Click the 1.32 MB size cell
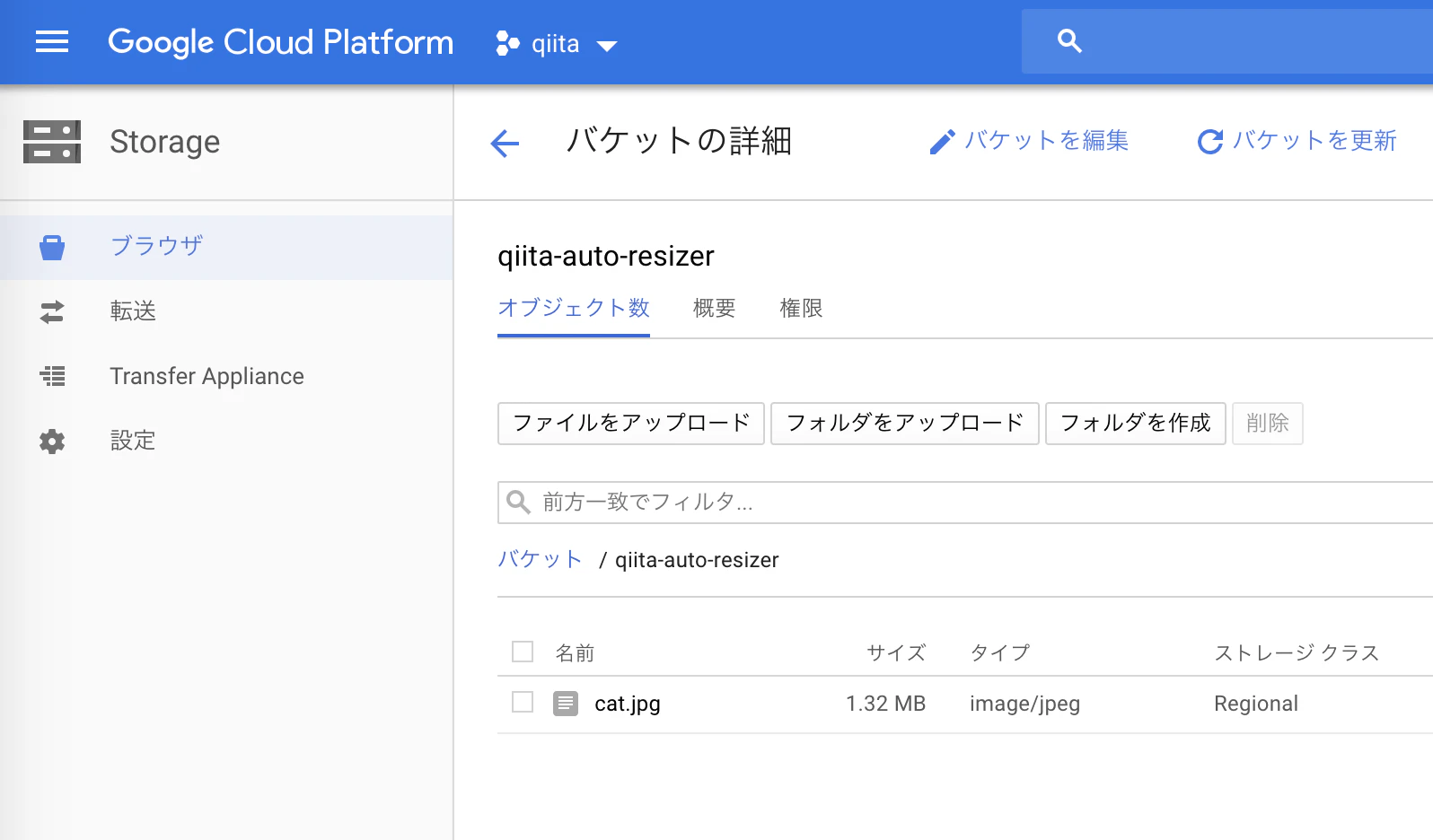The width and height of the screenshot is (1433, 840). (x=885, y=704)
